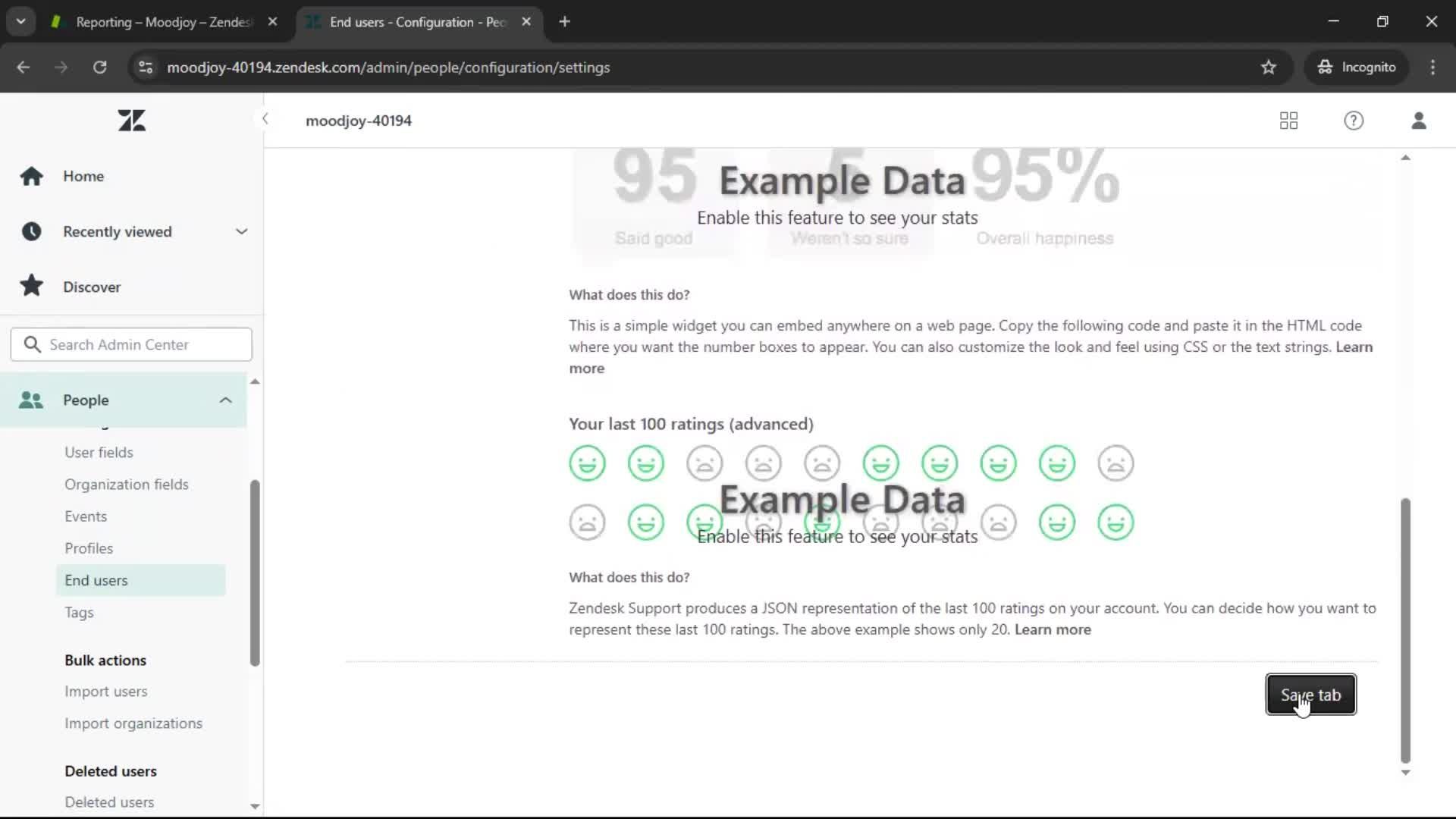Open the Chrome three-dot menu
The image size is (1456, 819).
point(1432,67)
